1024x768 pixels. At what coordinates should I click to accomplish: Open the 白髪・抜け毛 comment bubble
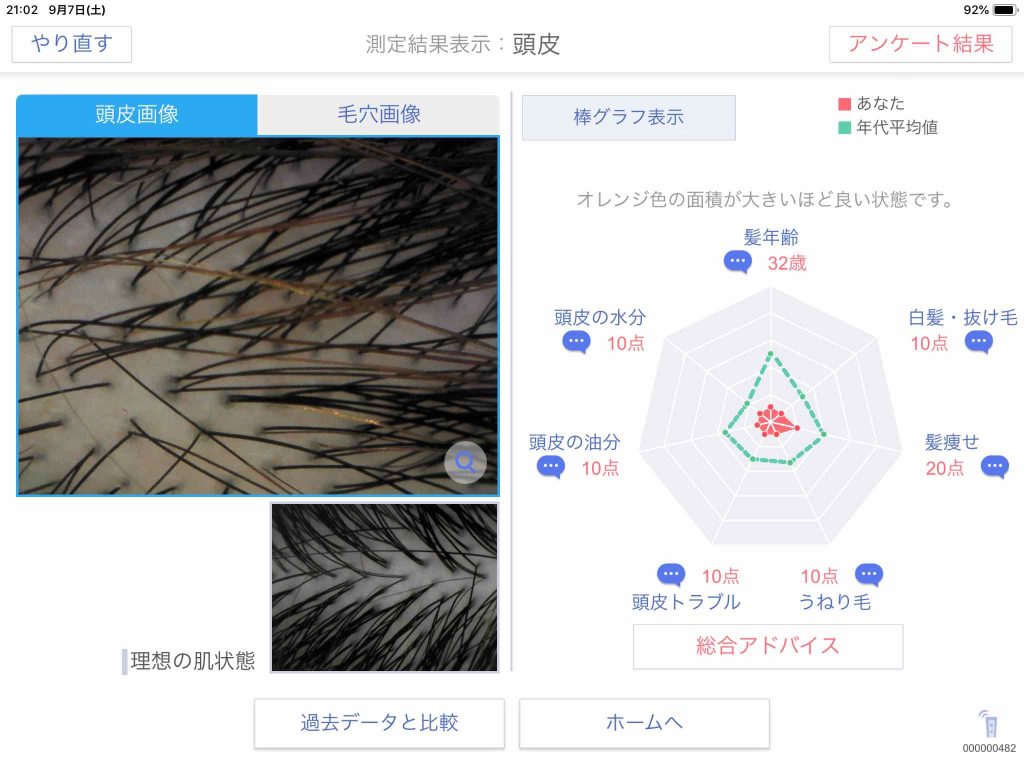tap(978, 342)
